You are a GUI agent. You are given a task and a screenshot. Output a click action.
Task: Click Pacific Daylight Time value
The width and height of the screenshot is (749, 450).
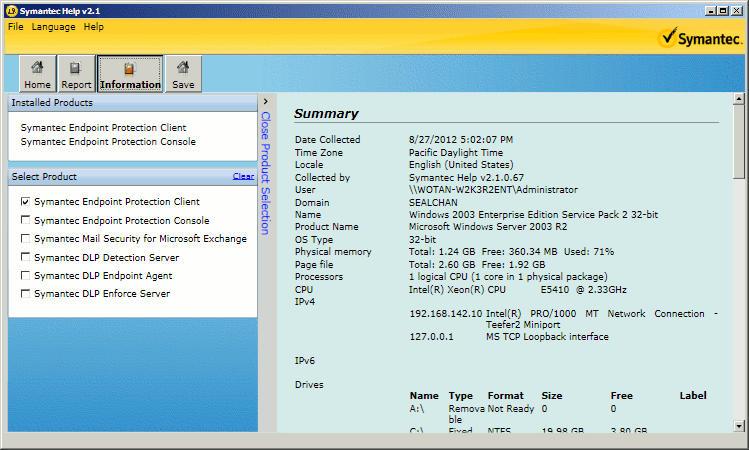pyautogui.click(x=456, y=152)
